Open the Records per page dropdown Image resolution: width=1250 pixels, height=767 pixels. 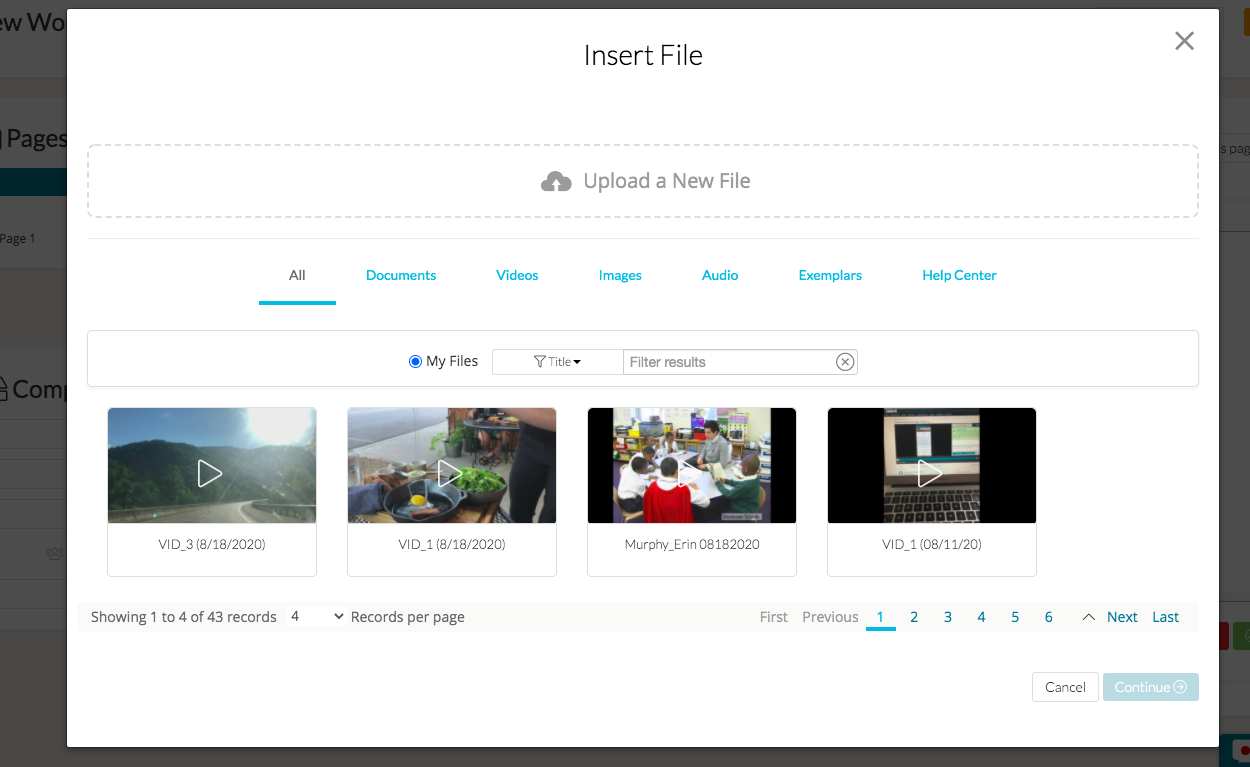pyautogui.click(x=316, y=617)
